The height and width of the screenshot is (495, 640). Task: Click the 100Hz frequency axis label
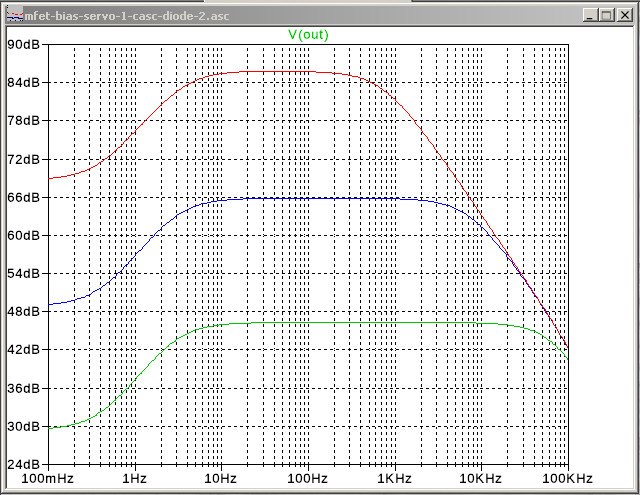coord(307,478)
